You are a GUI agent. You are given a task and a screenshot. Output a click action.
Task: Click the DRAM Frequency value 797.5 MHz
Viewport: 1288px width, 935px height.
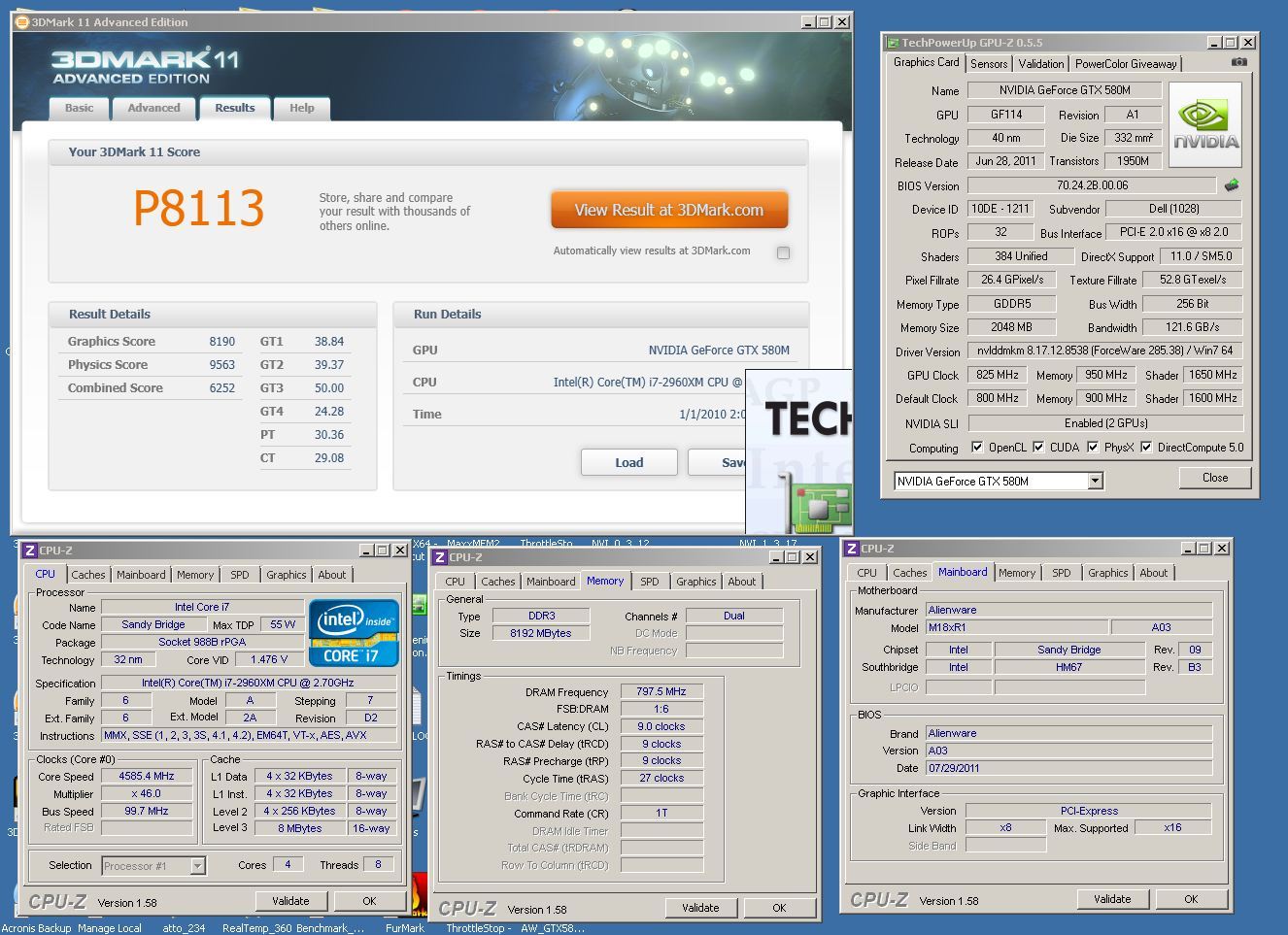coord(661,691)
